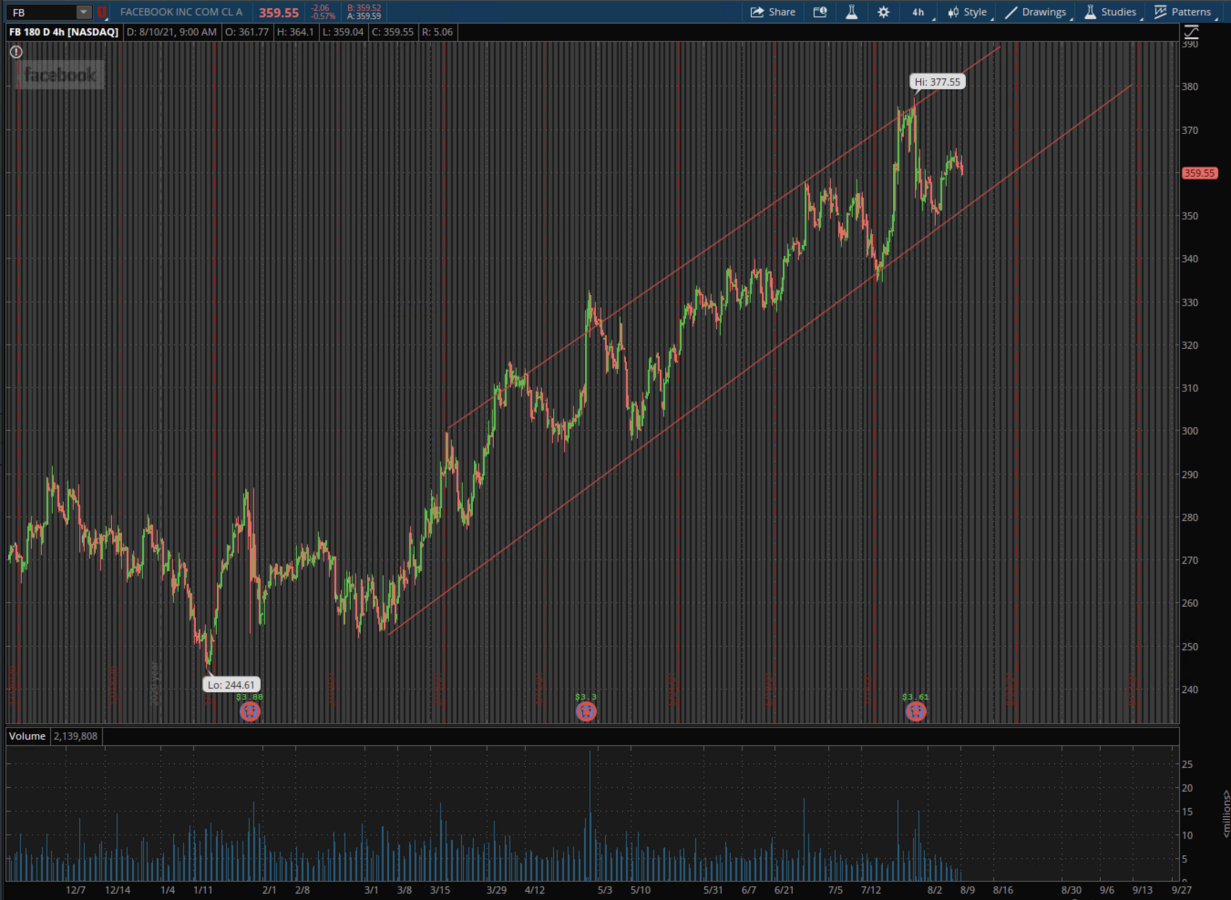Click the 300 price axis label
This screenshot has width=1231, height=900.
[x=1190, y=431]
